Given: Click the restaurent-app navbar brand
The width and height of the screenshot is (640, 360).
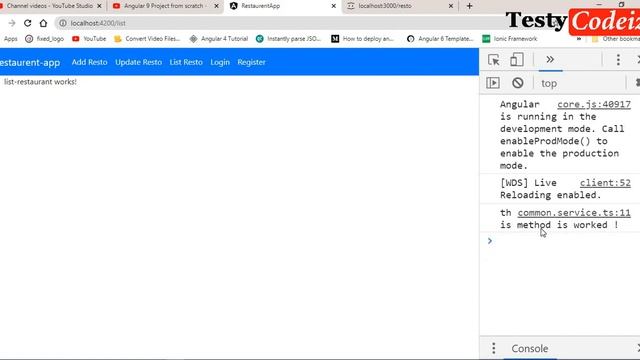Looking at the screenshot, I should pyautogui.click(x=30, y=62).
